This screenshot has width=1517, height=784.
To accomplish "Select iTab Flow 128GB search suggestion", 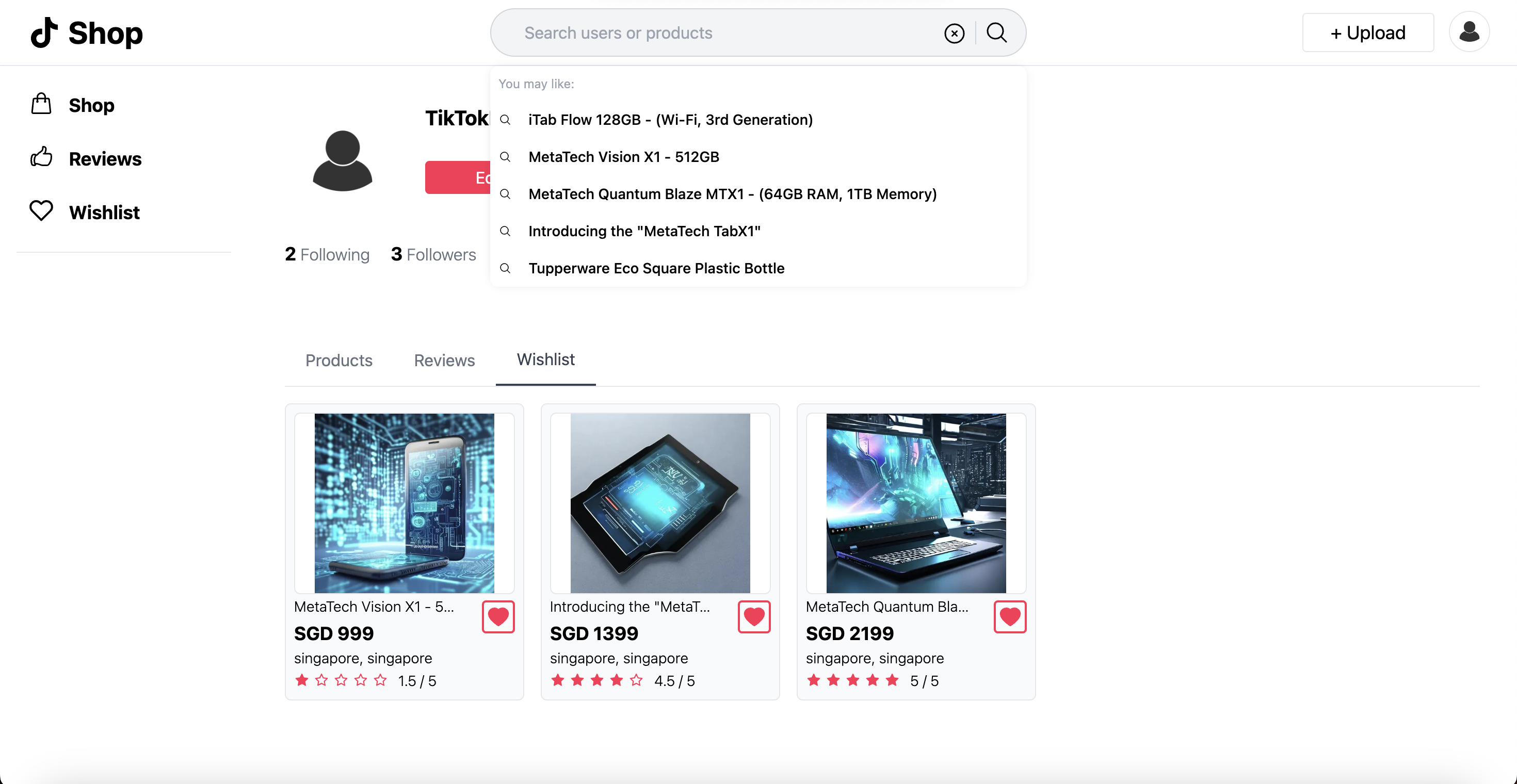I will tap(670, 120).
